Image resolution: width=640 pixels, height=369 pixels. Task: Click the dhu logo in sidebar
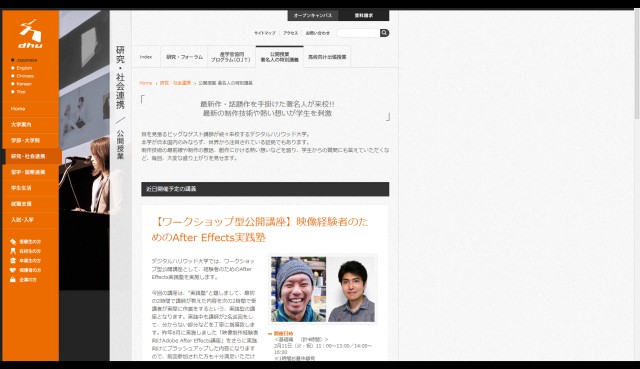click(x=31, y=34)
